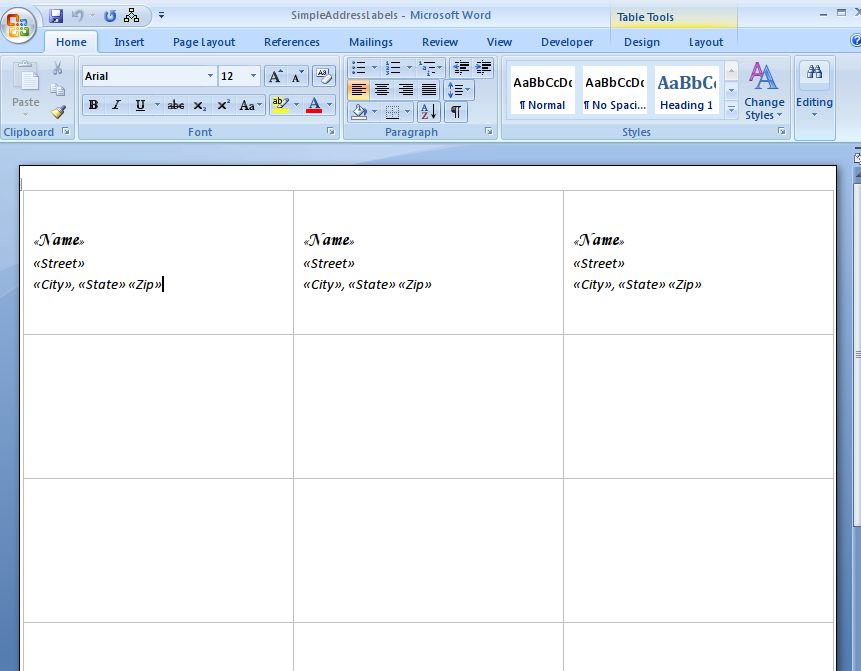
Task: Apply yellow text highlight color
Action: tap(281, 105)
